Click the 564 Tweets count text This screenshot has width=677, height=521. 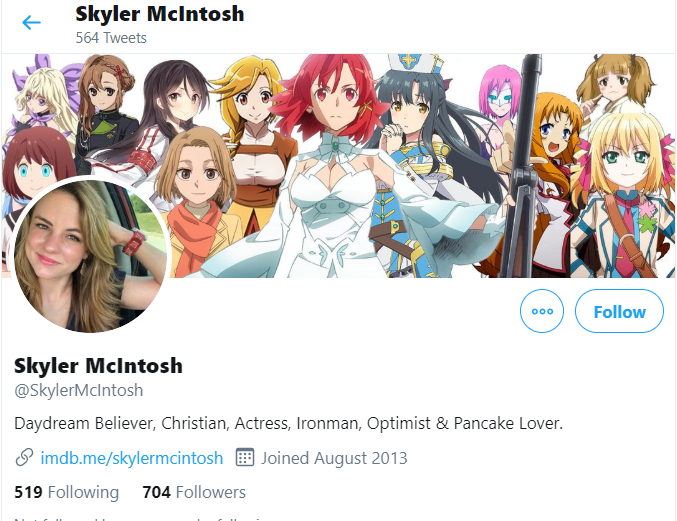coord(111,38)
